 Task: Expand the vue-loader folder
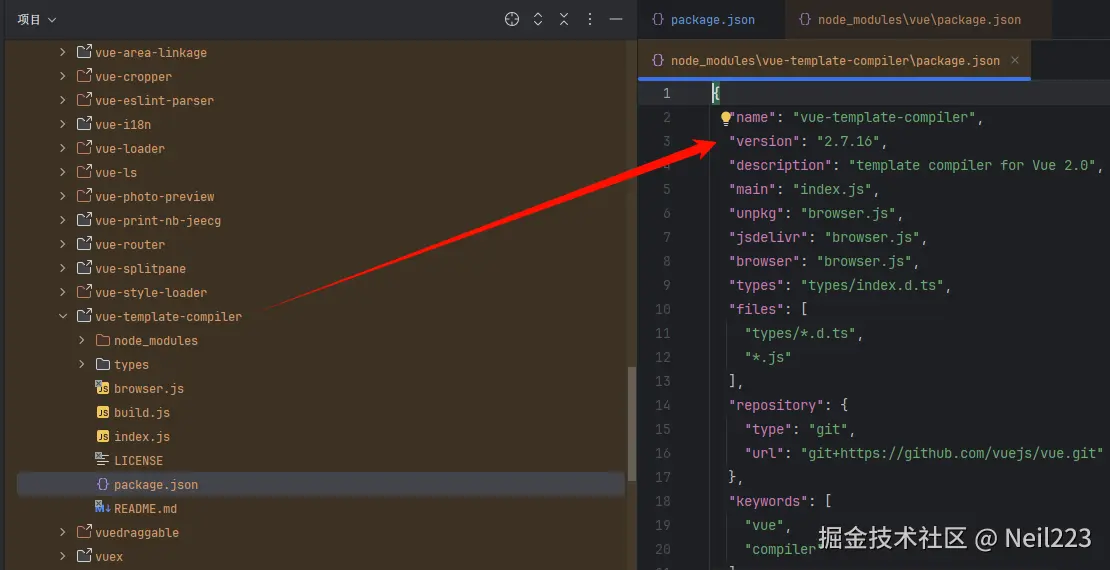click(62, 149)
